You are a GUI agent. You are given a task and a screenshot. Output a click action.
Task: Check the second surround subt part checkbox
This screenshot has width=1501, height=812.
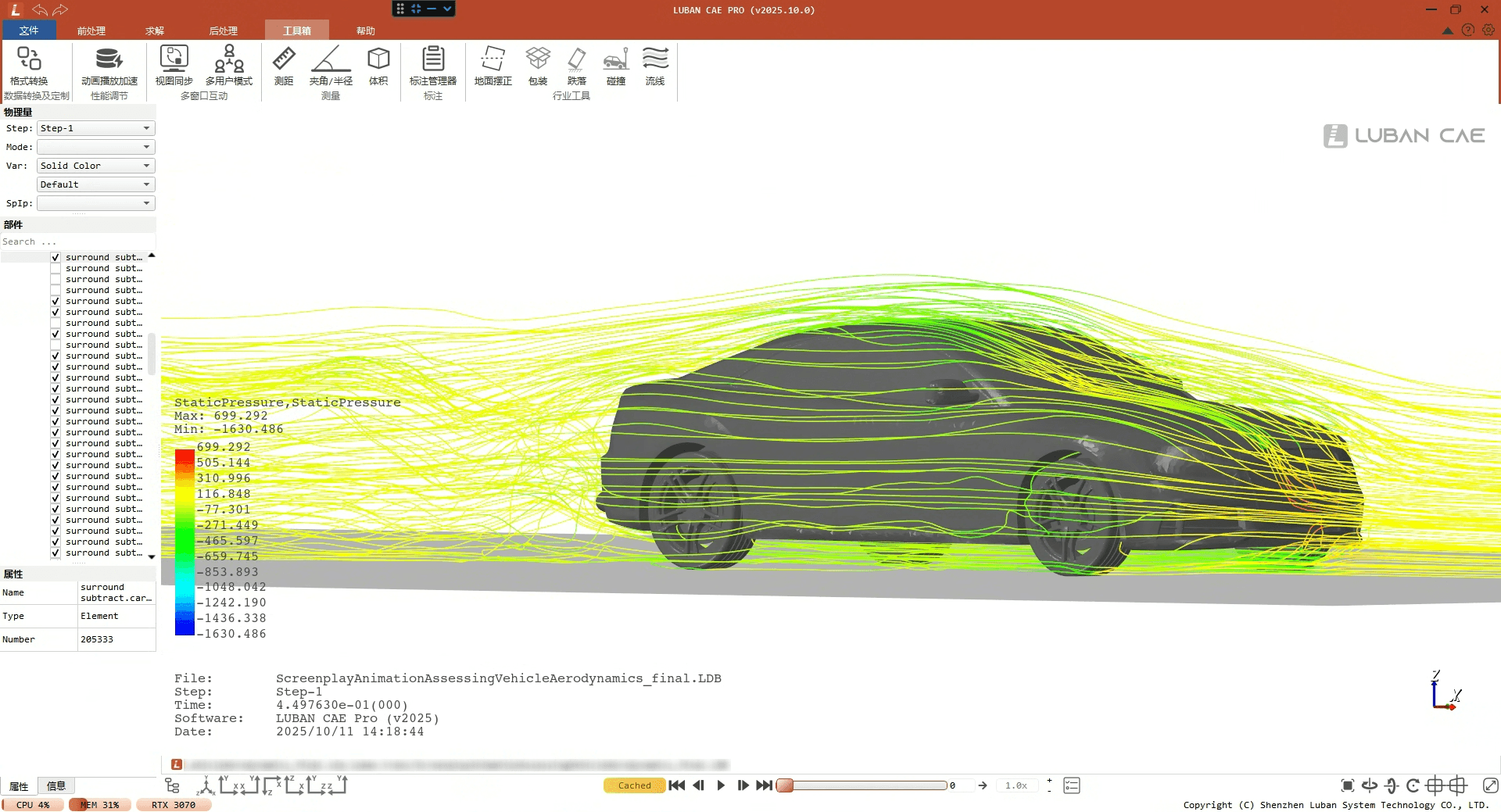point(56,268)
